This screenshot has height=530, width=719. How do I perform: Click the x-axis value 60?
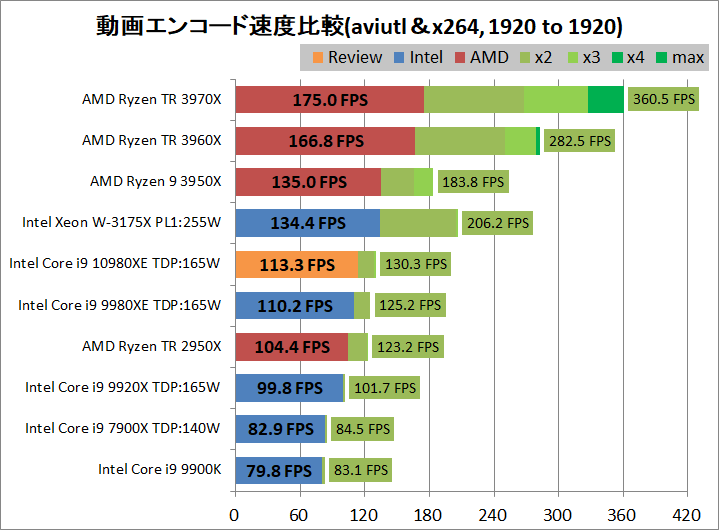tap(299, 515)
